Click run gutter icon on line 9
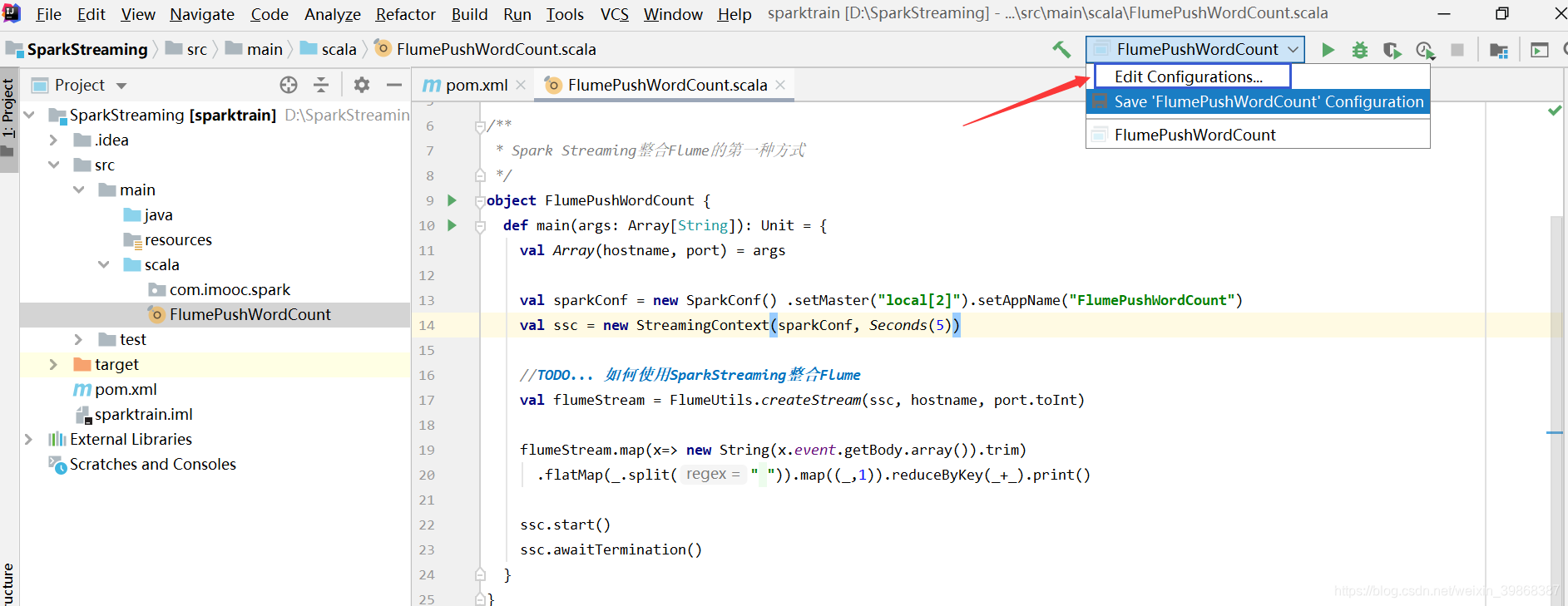This screenshot has height=606, width=1568. click(x=452, y=200)
